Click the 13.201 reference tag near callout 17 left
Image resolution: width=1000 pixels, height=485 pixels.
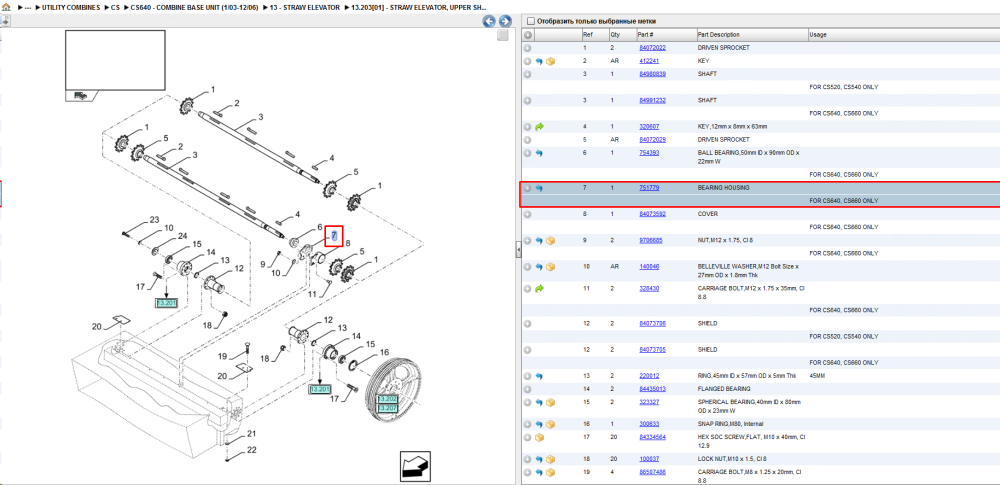(x=166, y=302)
